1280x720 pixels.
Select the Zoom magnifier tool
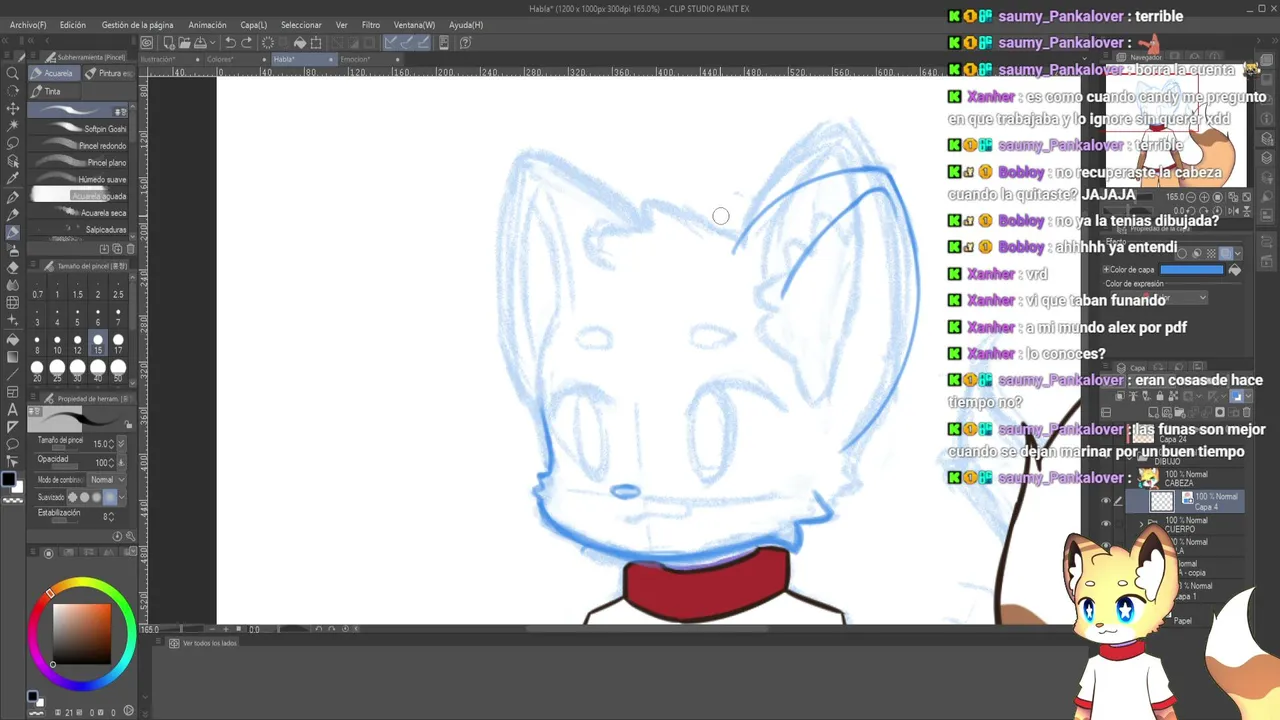[x=13, y=73]
